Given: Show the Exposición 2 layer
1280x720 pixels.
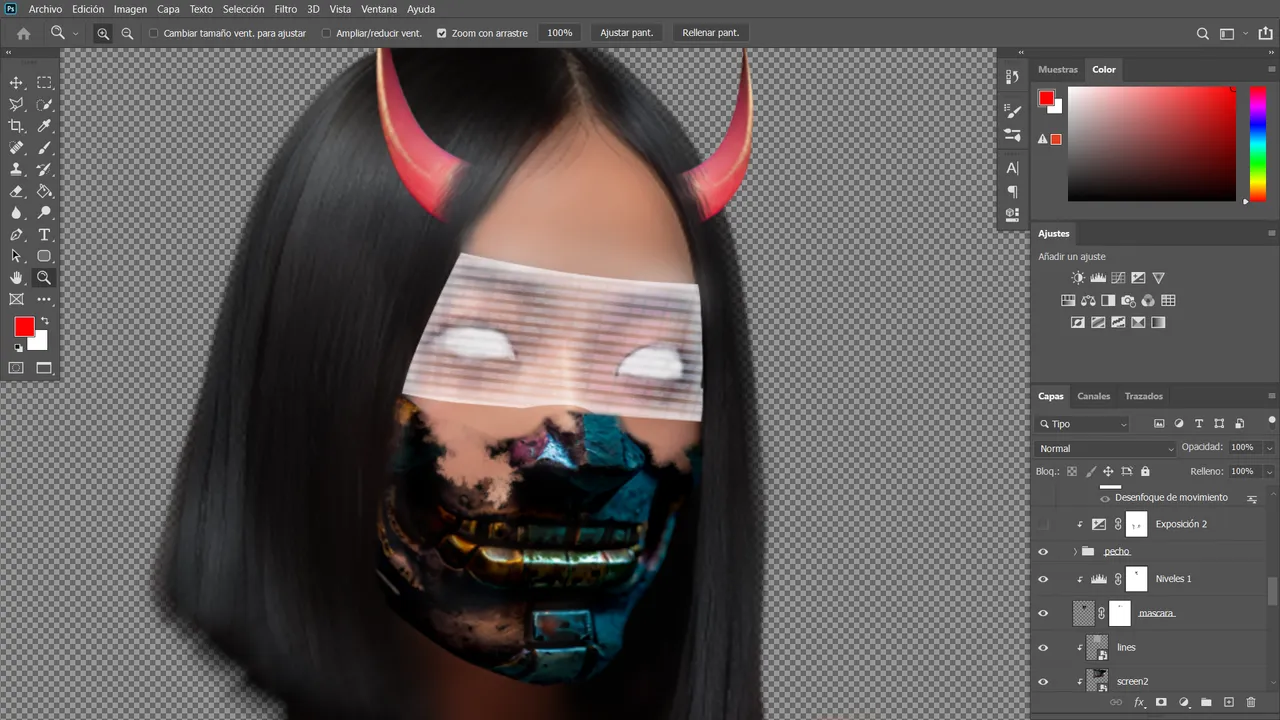Looking at the screenshot, I should 1043,524.
